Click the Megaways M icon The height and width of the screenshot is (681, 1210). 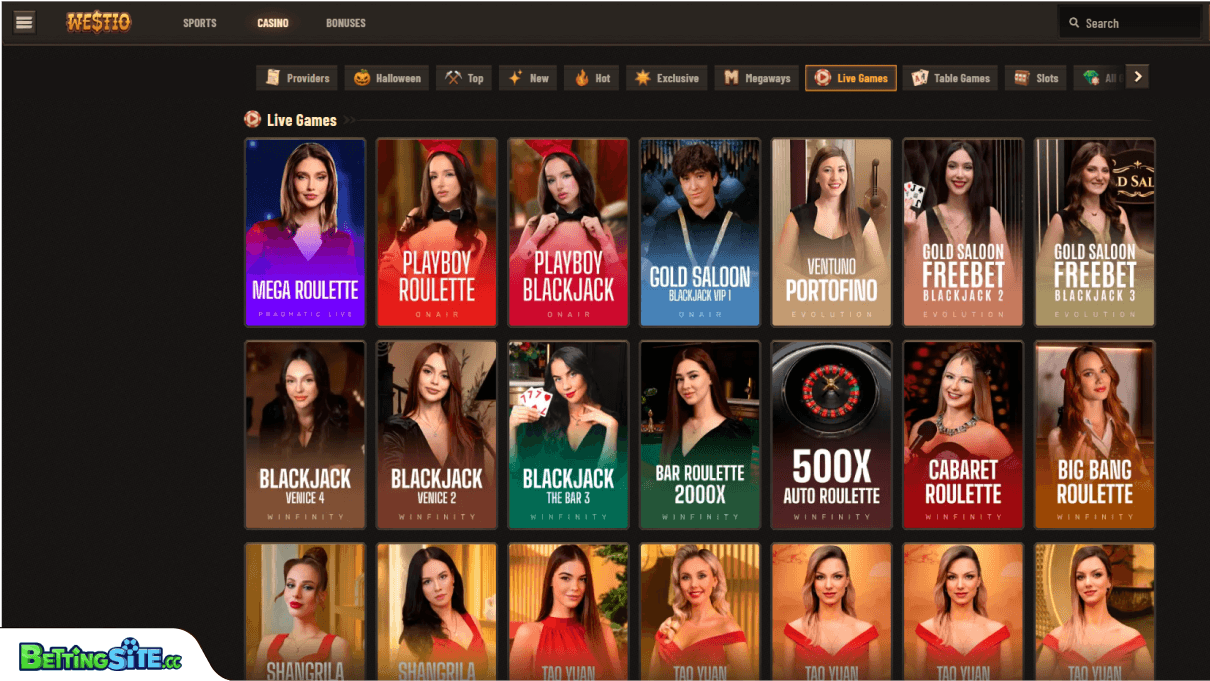tap(731, 78)
